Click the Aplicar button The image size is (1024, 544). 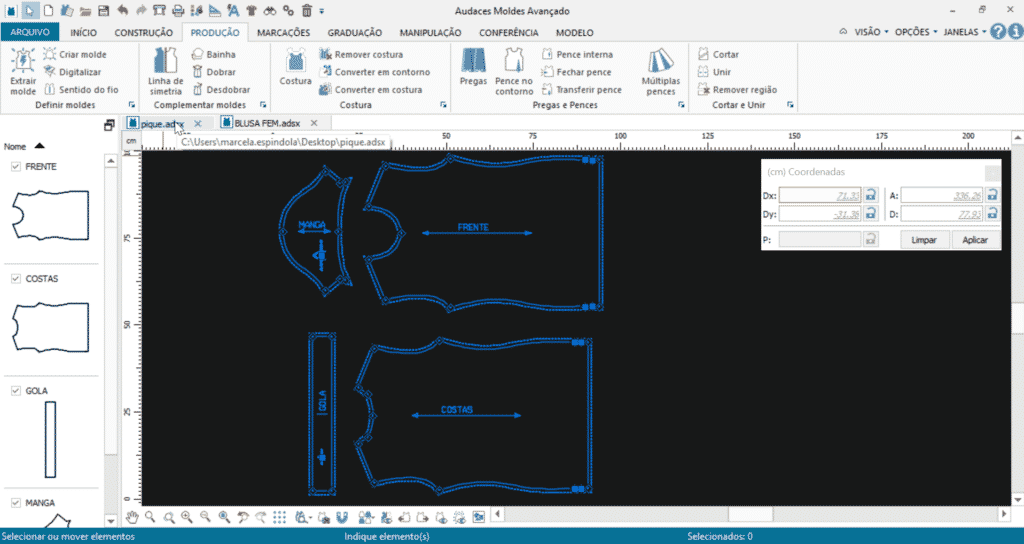tap(974, 240)
